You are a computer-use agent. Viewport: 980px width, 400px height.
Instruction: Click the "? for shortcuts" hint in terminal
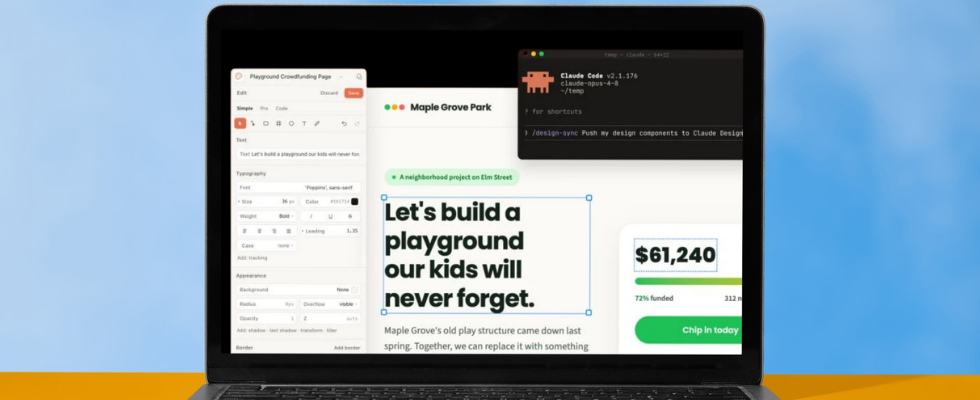click(553, 112)
